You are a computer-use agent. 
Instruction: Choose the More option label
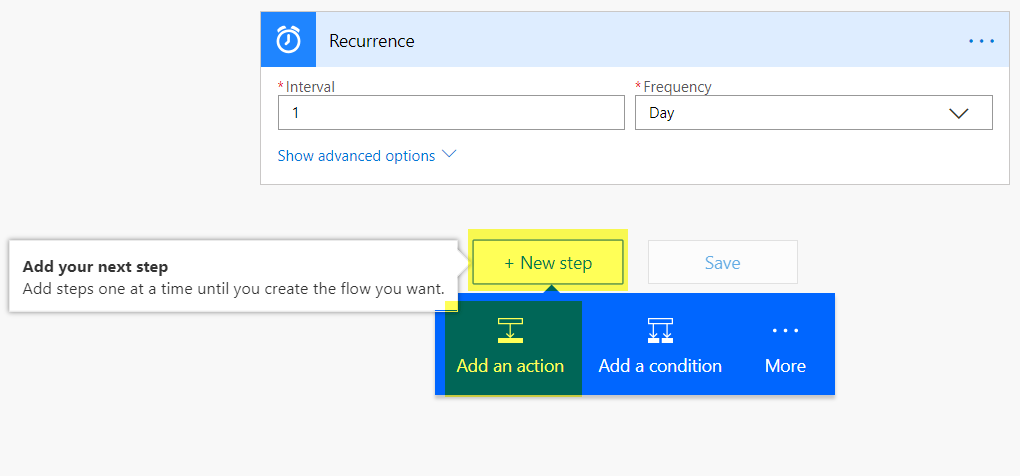[785, 365]
